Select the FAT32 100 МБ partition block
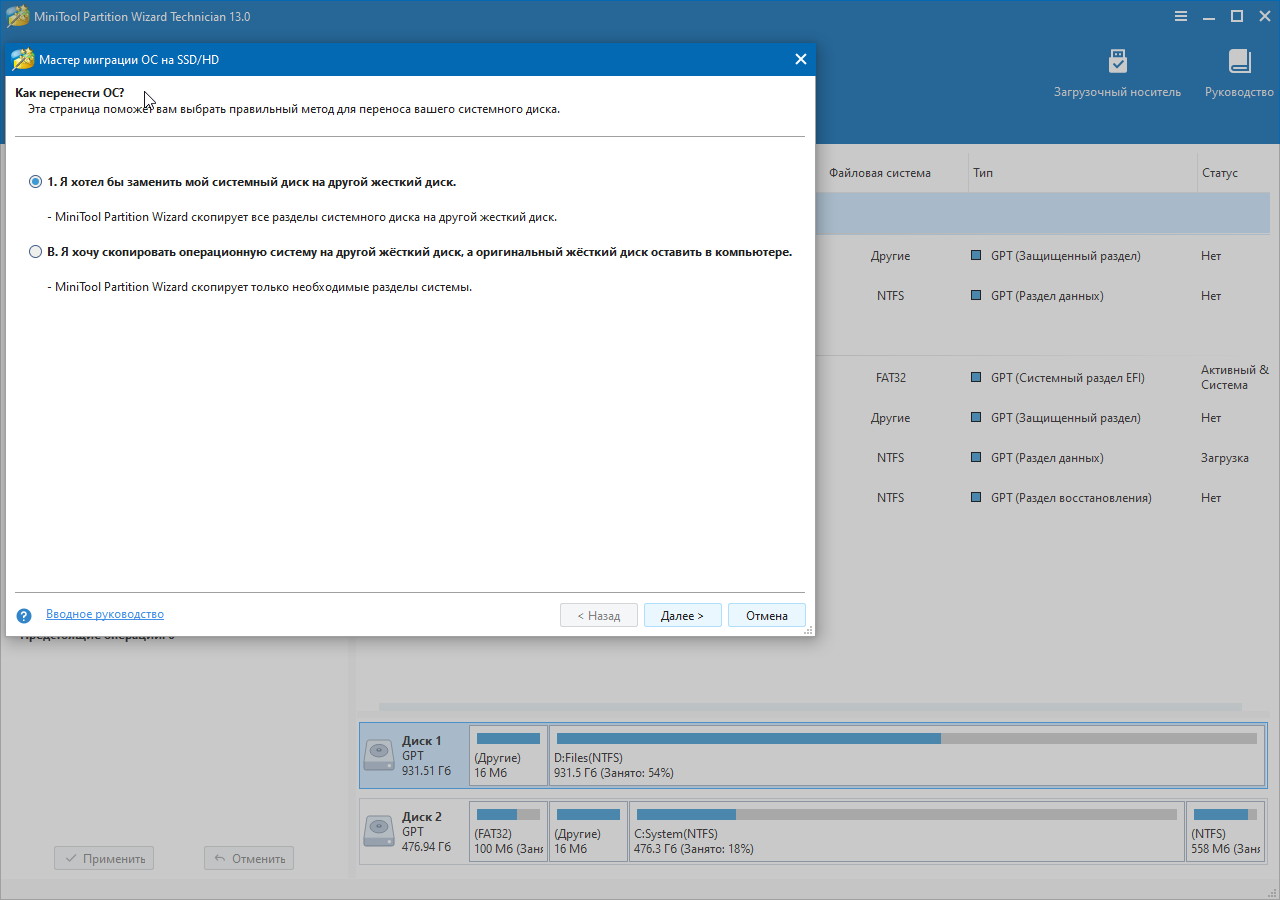 click(508, 832)
